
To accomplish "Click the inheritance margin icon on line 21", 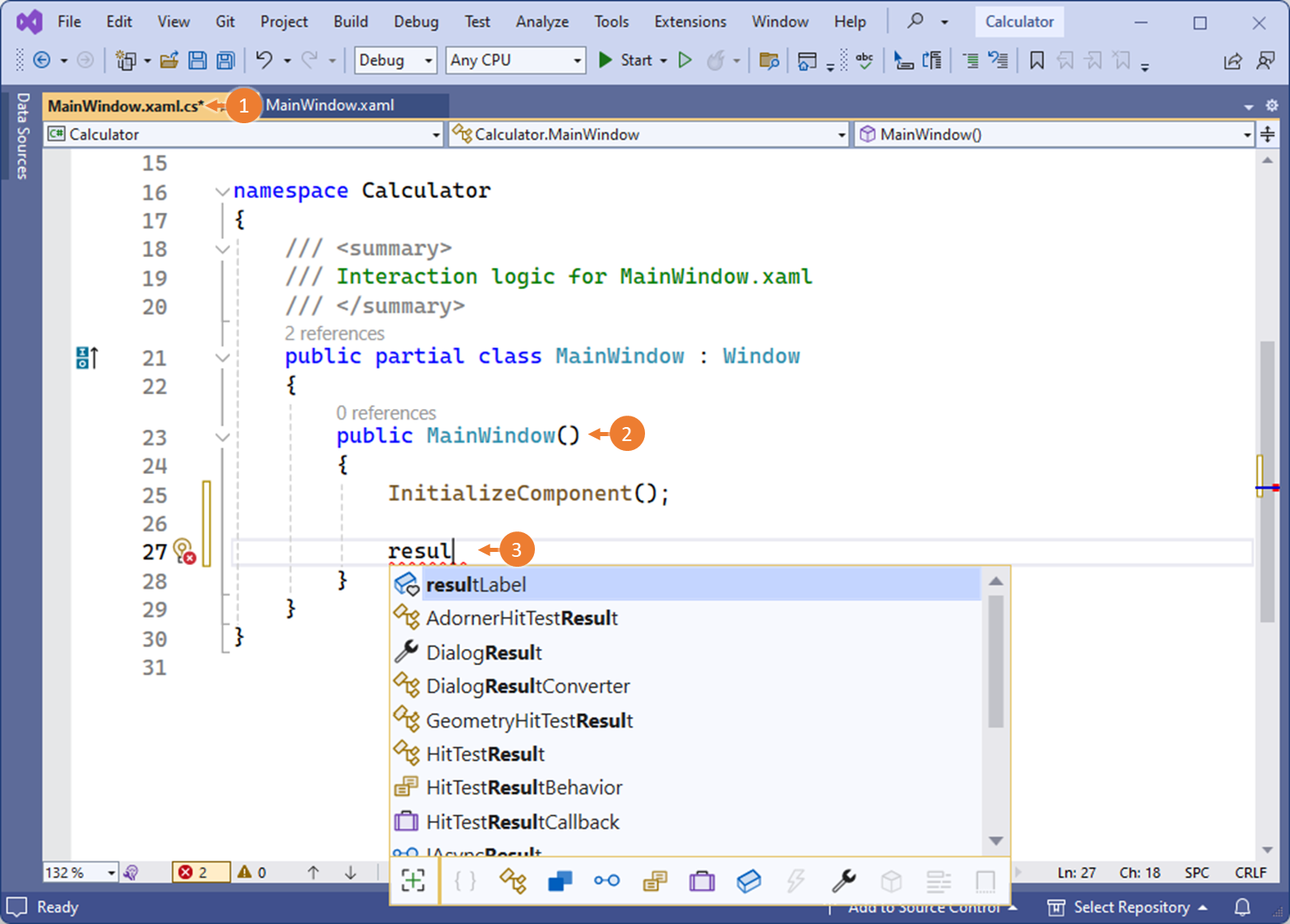I will pos(87,357).
